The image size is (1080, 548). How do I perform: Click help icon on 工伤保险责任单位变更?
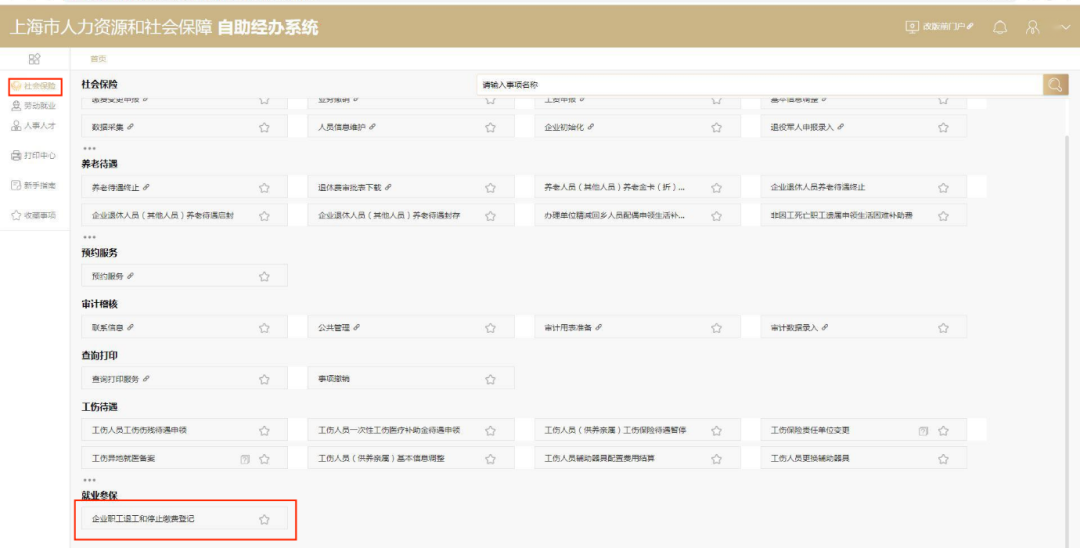(x=923, y=431)
